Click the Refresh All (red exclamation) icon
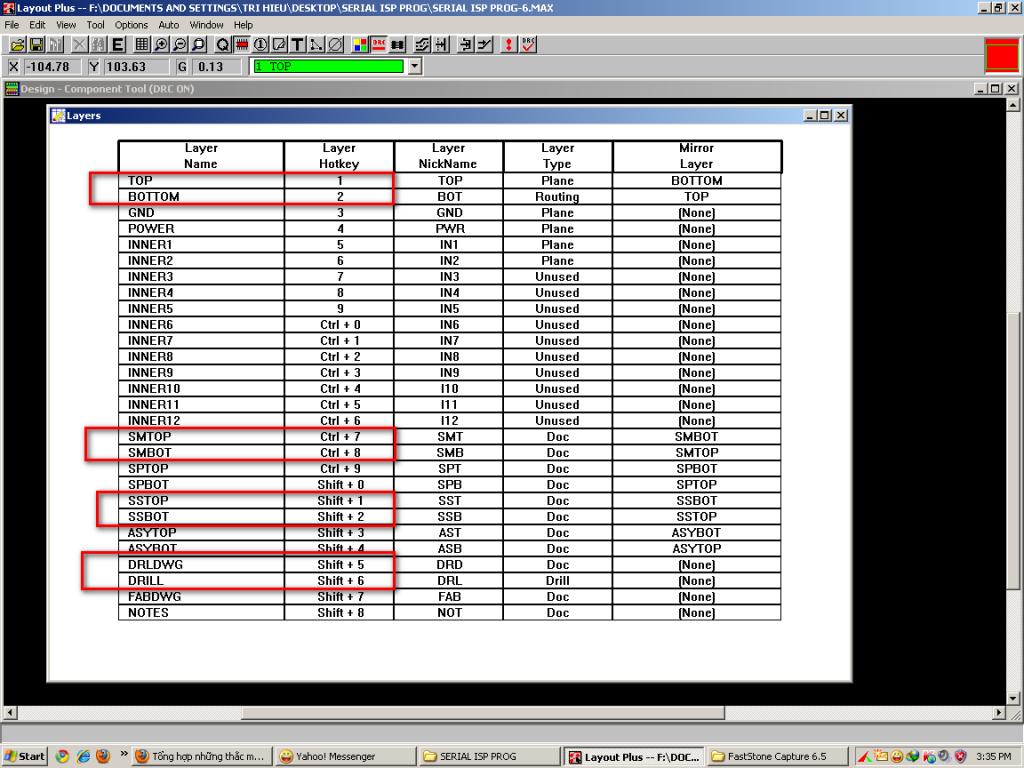The image size is (1024, 768). (508, 44)
